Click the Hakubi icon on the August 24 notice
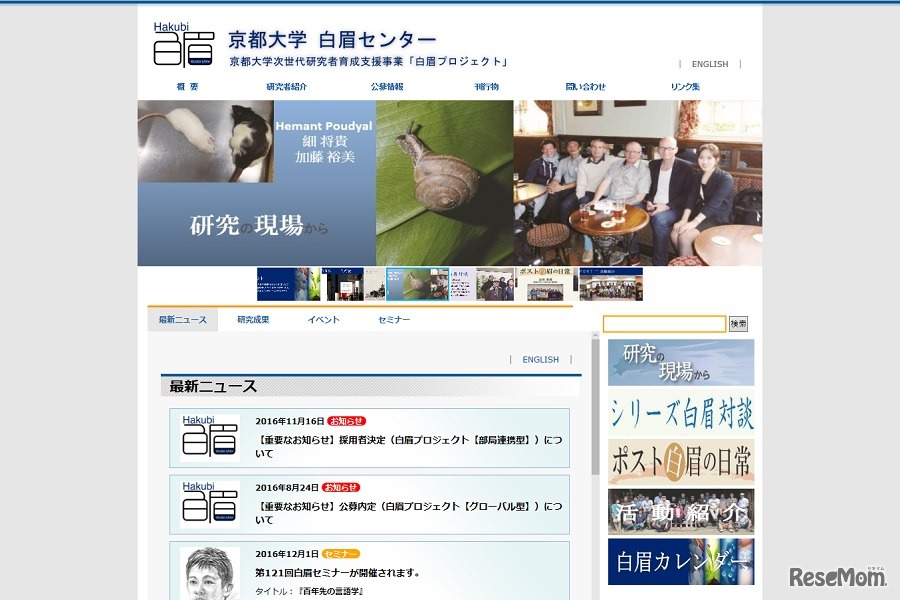900x600 pixels. [x=211, y=505]
